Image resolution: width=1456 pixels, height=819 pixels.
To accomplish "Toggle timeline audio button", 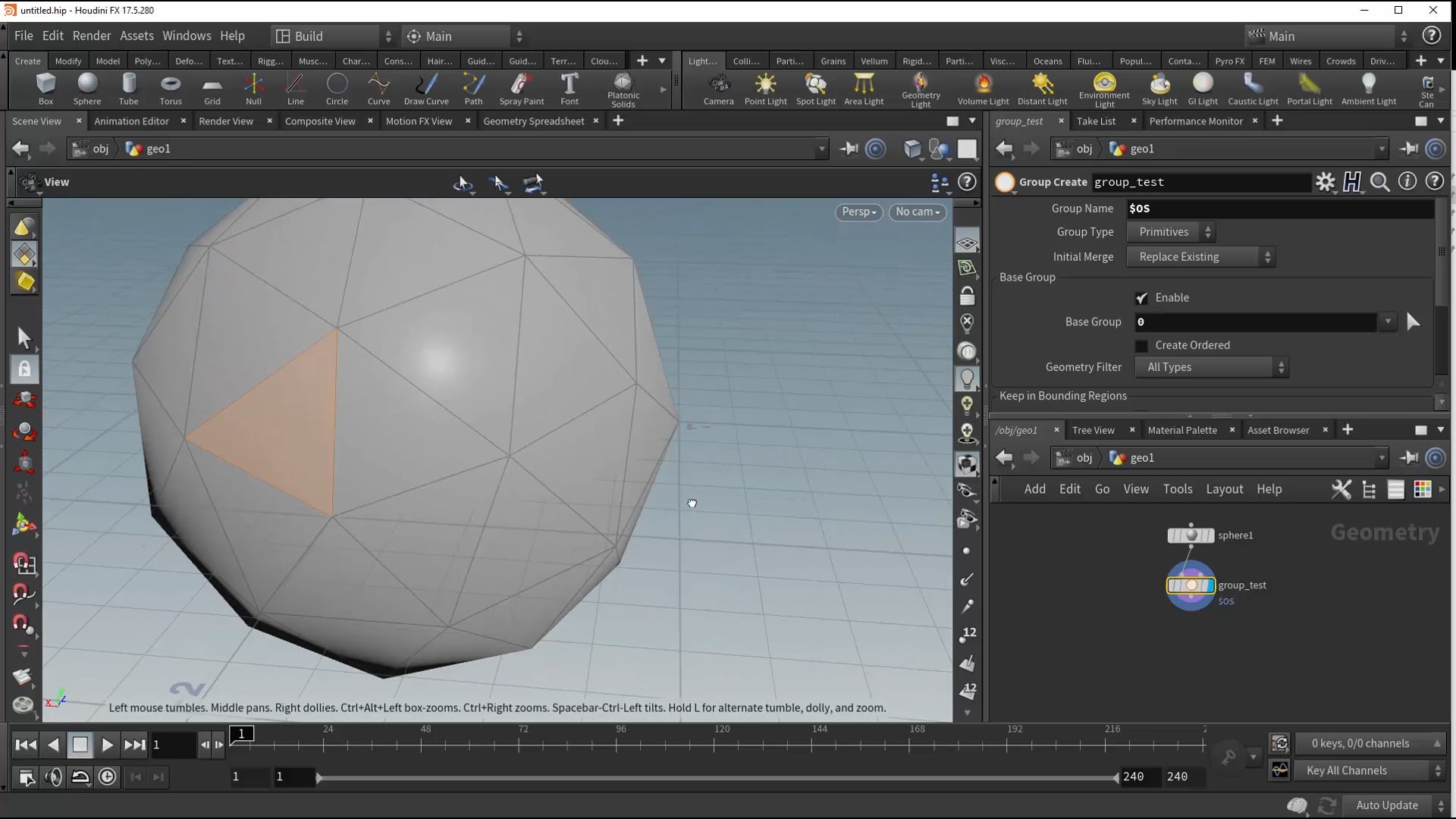I will pos(54,777).
